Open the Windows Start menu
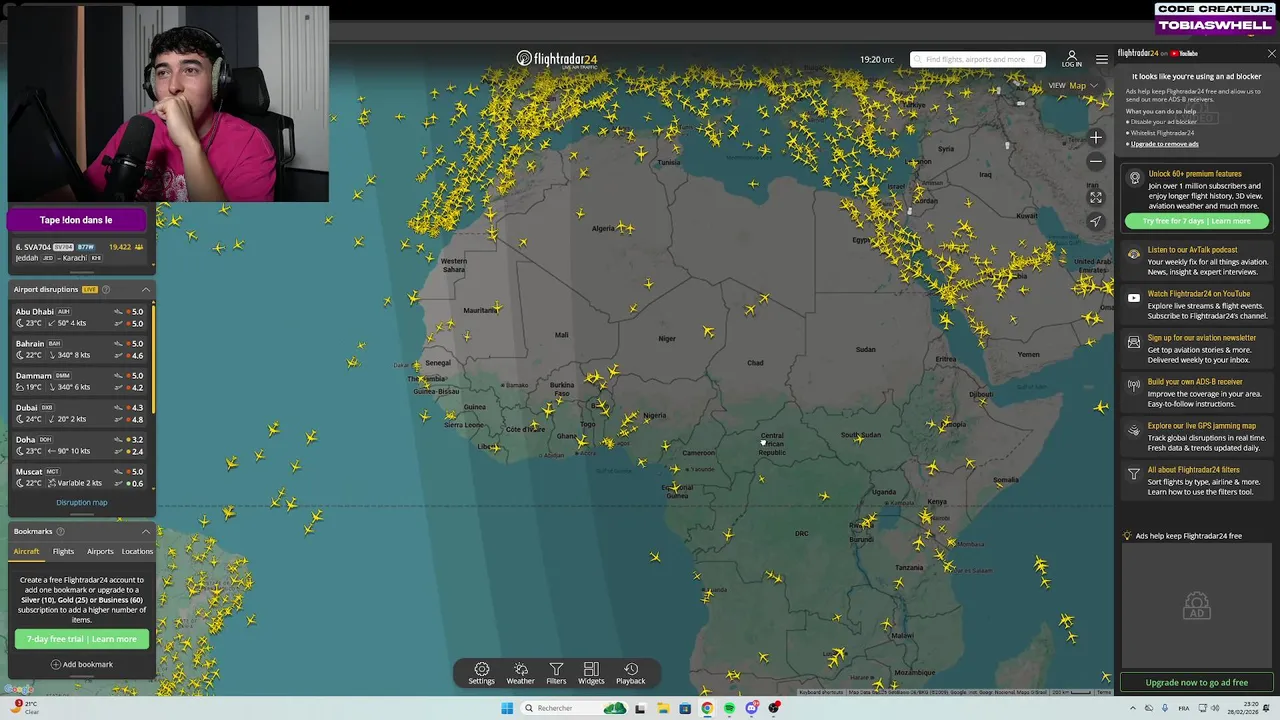This screenshot has height=720, width=1280. pos(507,708)
